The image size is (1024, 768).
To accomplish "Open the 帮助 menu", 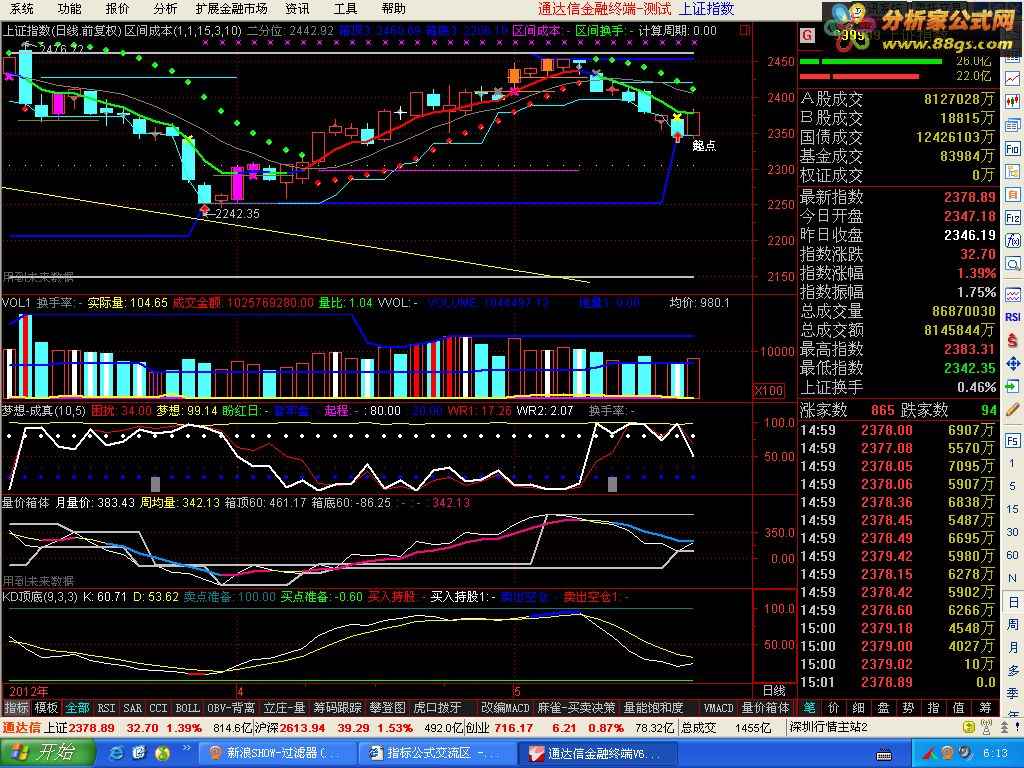I will click(x=393, y=8).
